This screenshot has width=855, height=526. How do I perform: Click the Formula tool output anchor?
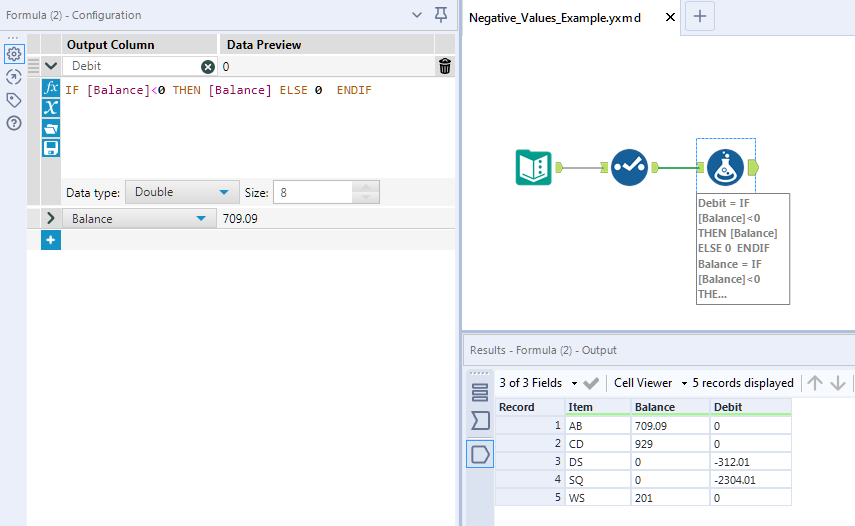click(x=753, y=167)
